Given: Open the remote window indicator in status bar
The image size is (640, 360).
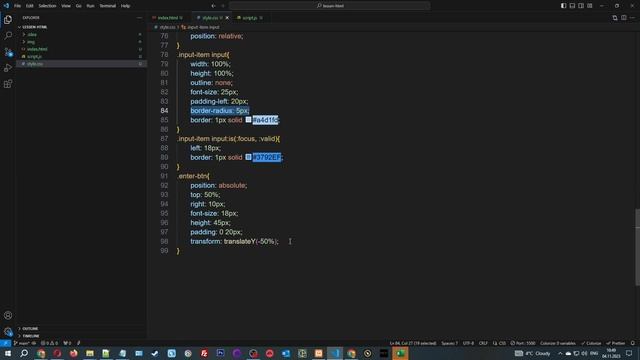Looking at the screenshot, I should [5, 343].
